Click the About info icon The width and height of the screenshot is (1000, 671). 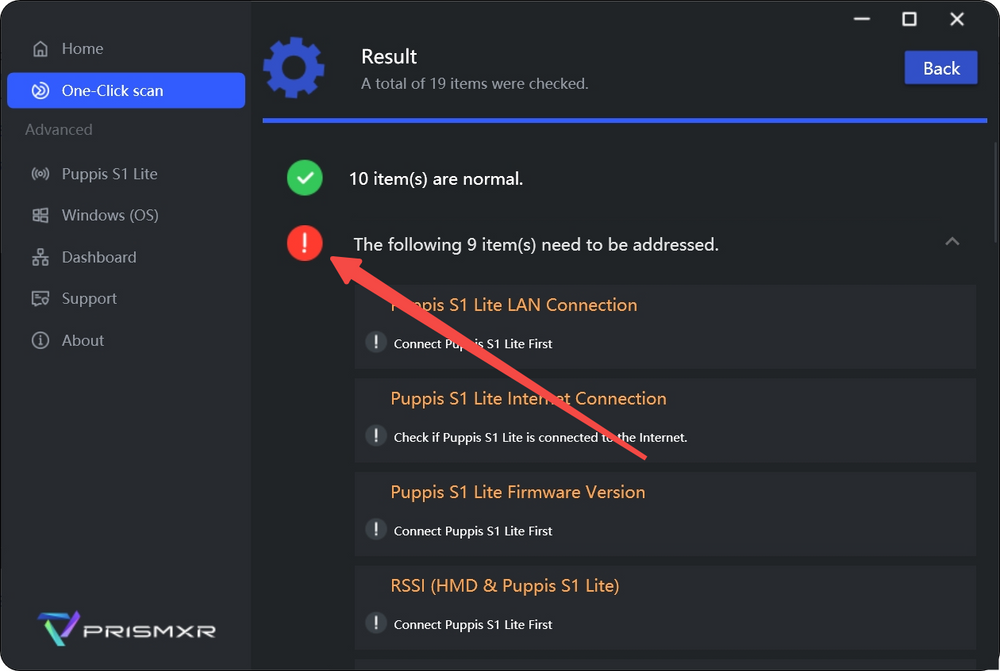click(x=40, y=341)
